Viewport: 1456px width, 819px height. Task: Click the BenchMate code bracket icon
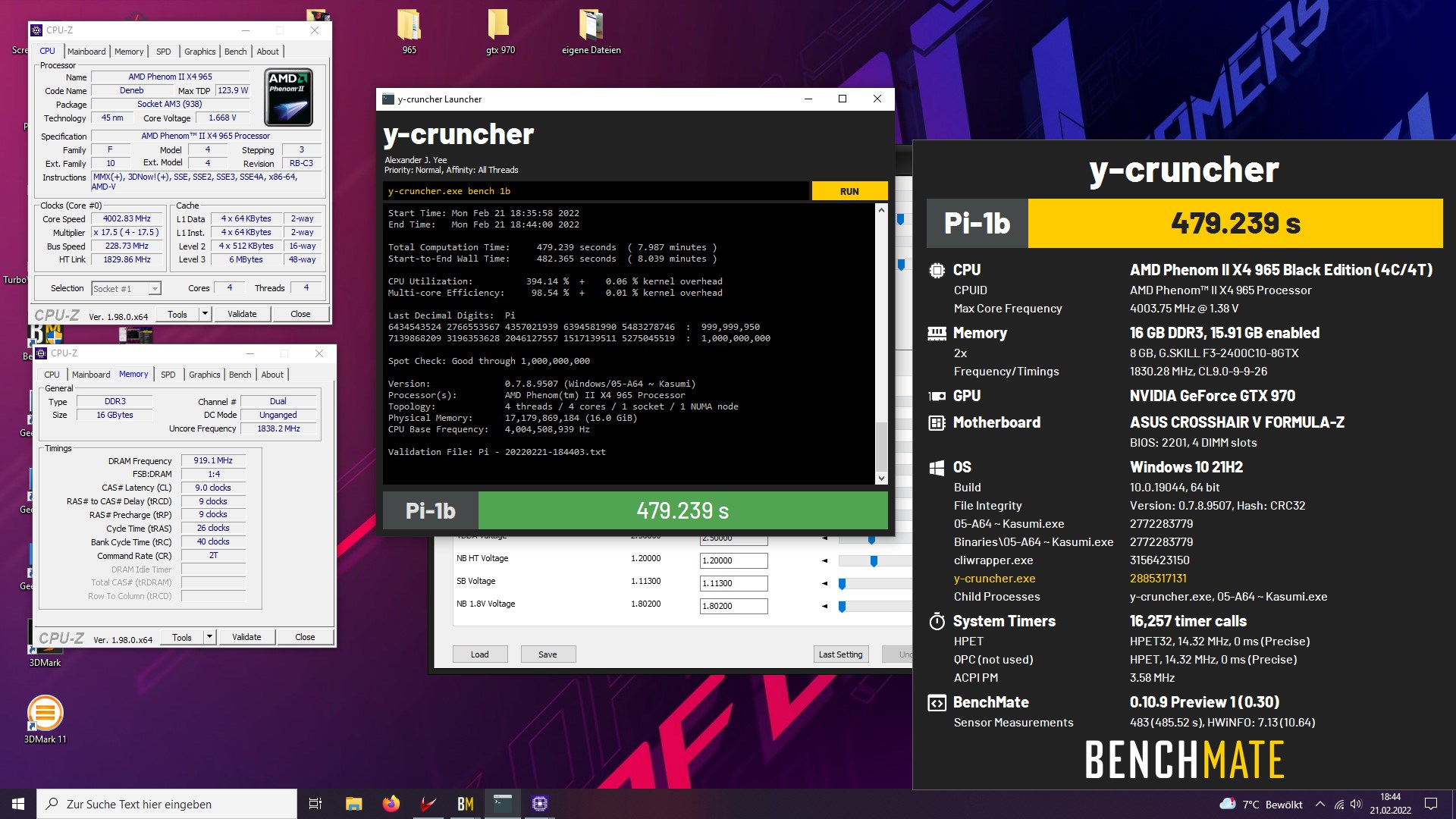click(x=937, y=703)
